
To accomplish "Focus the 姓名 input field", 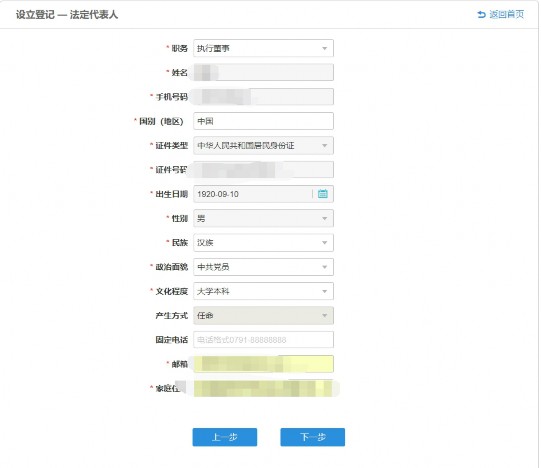I will 263,72.
